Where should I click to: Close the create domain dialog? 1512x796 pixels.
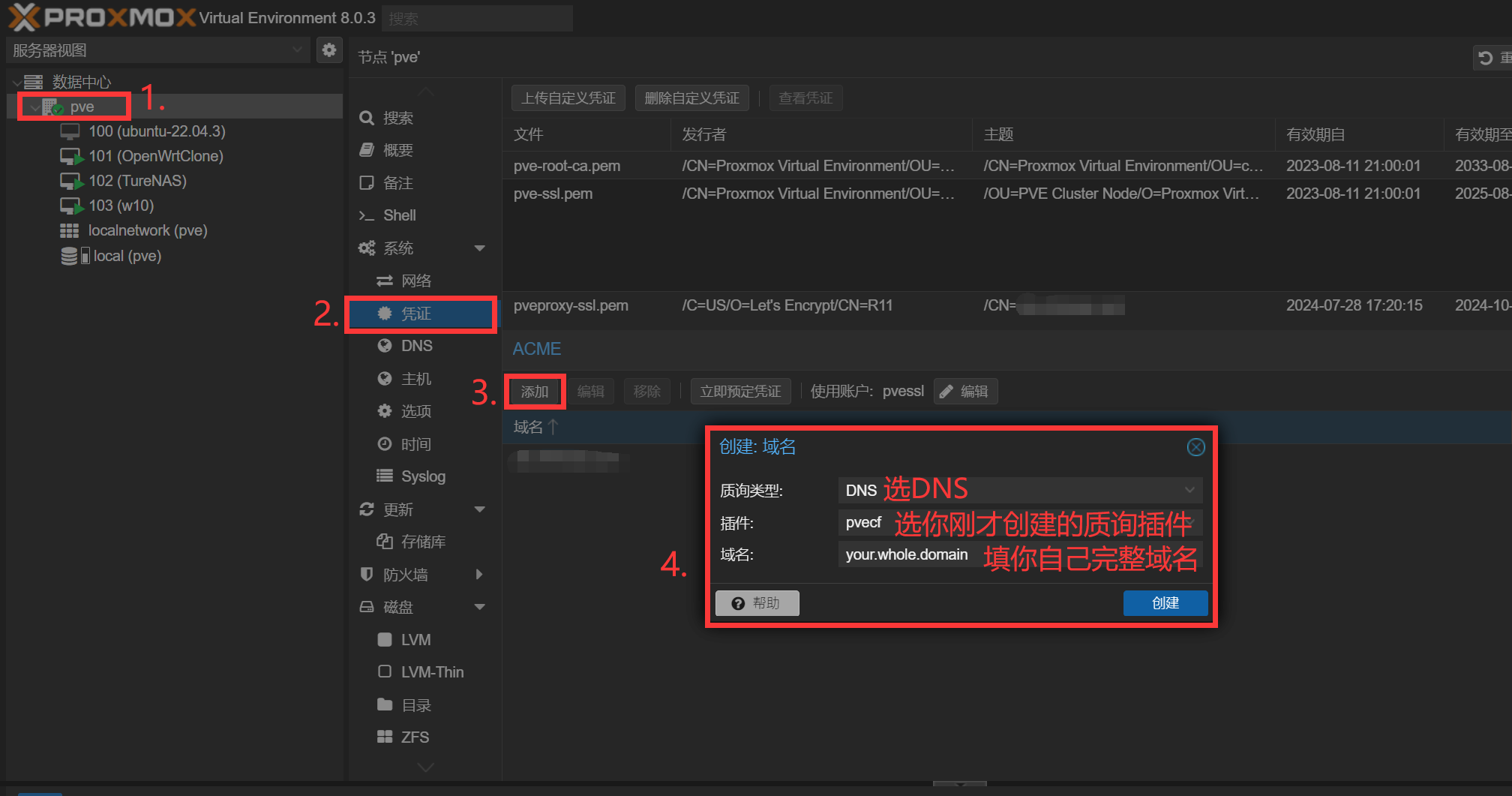click(1195, 447)
